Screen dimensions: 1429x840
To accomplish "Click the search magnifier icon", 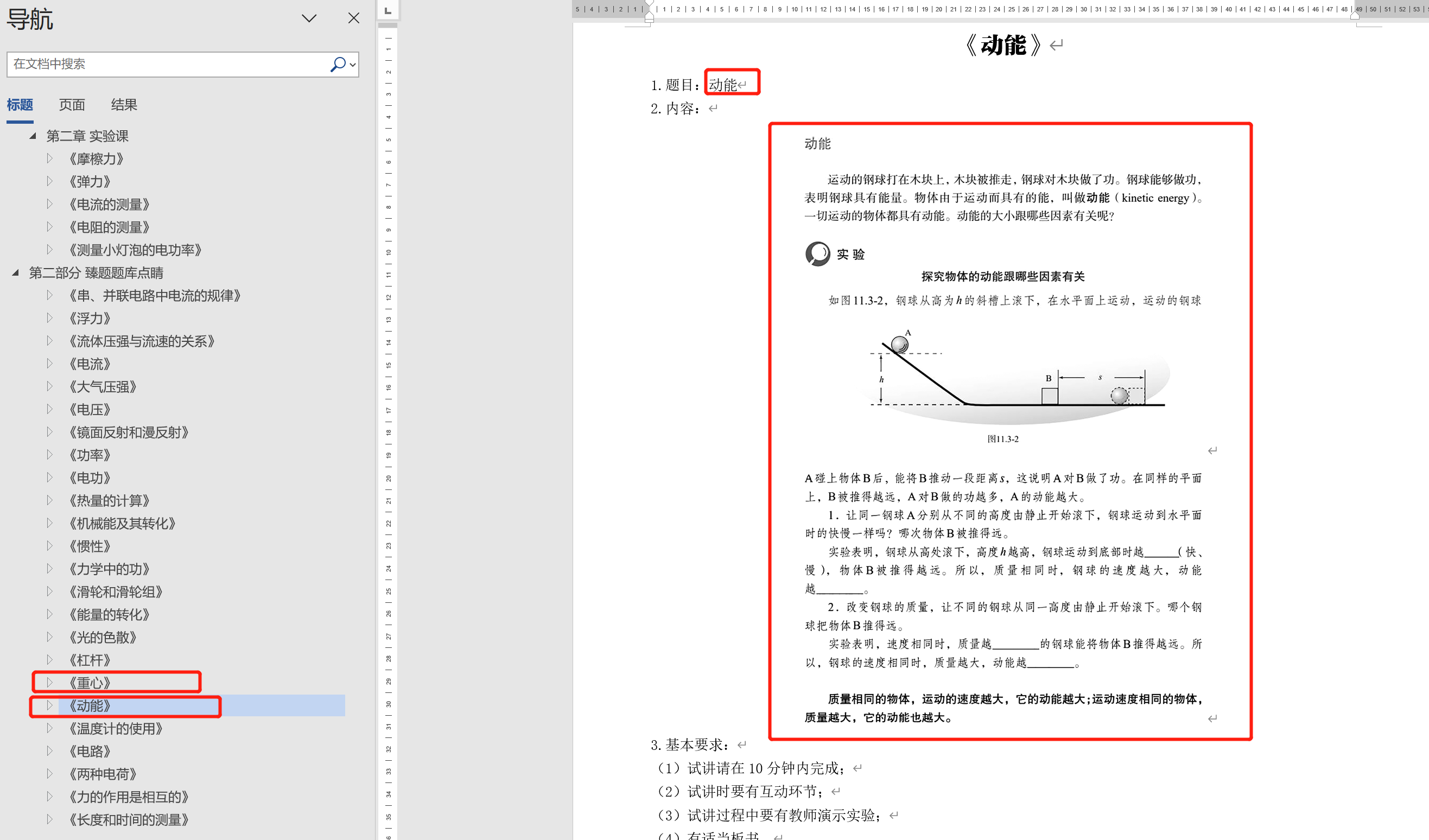I will click(x=338, y=64).
